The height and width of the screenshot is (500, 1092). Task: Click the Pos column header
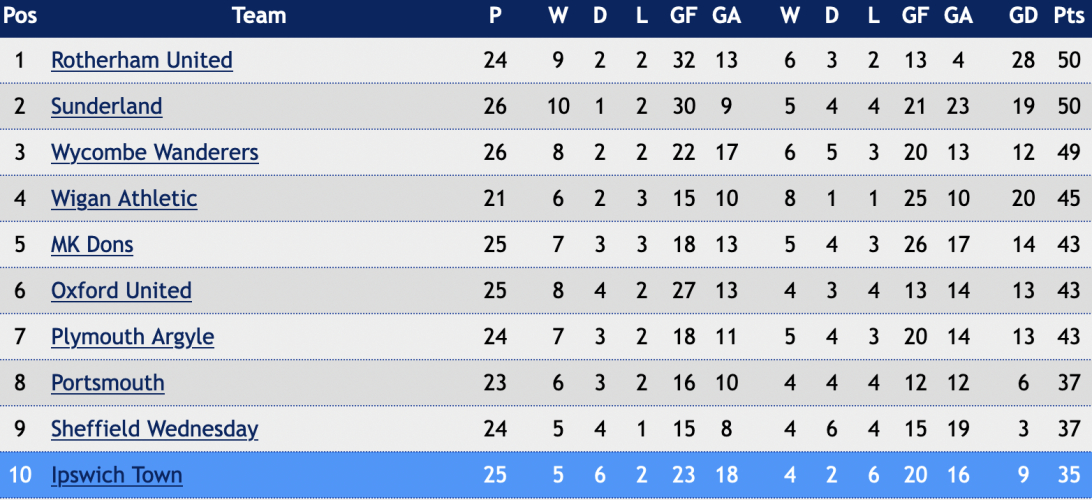point(20,15)
